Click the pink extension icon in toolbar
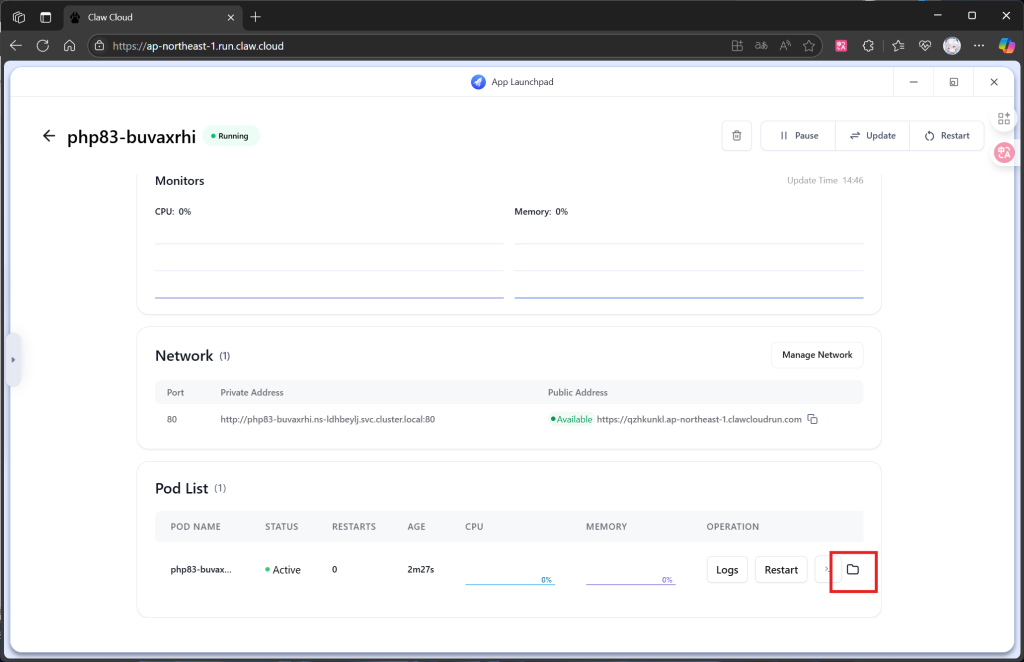Image resolution: width=1024 pixels, height=662 pixels. [x=841, y=46]
